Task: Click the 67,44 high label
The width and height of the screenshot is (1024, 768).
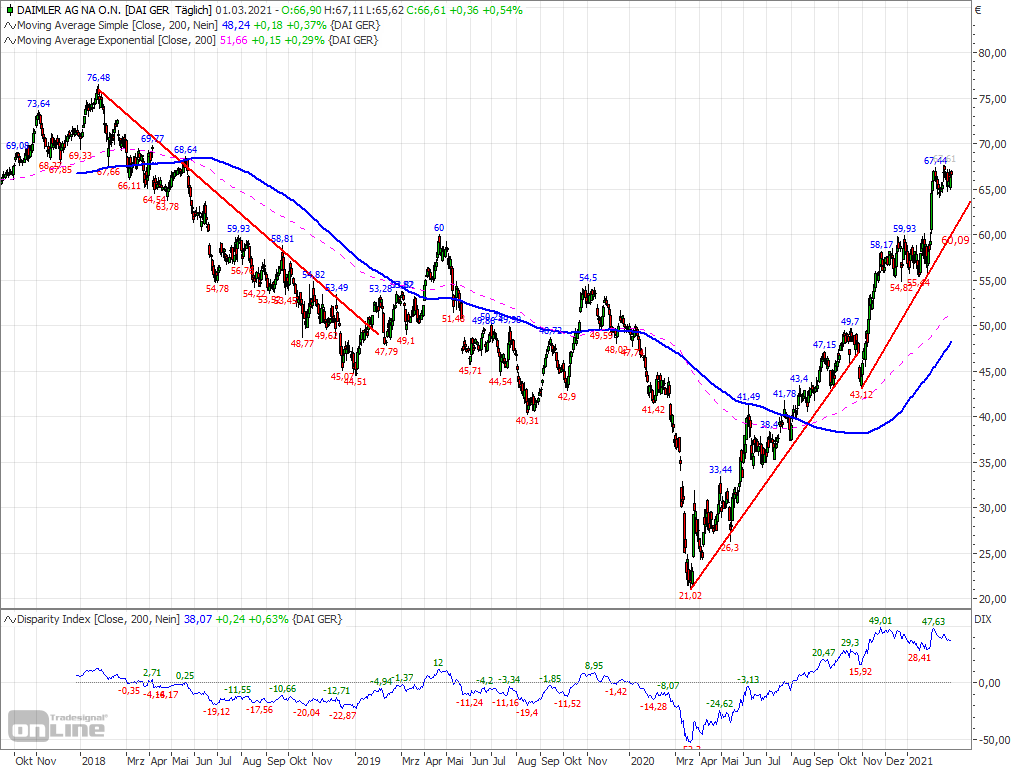Action: (x=935, y=161)
